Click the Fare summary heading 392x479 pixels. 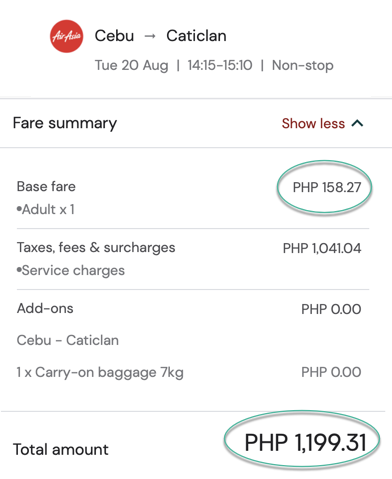(65, 123)
